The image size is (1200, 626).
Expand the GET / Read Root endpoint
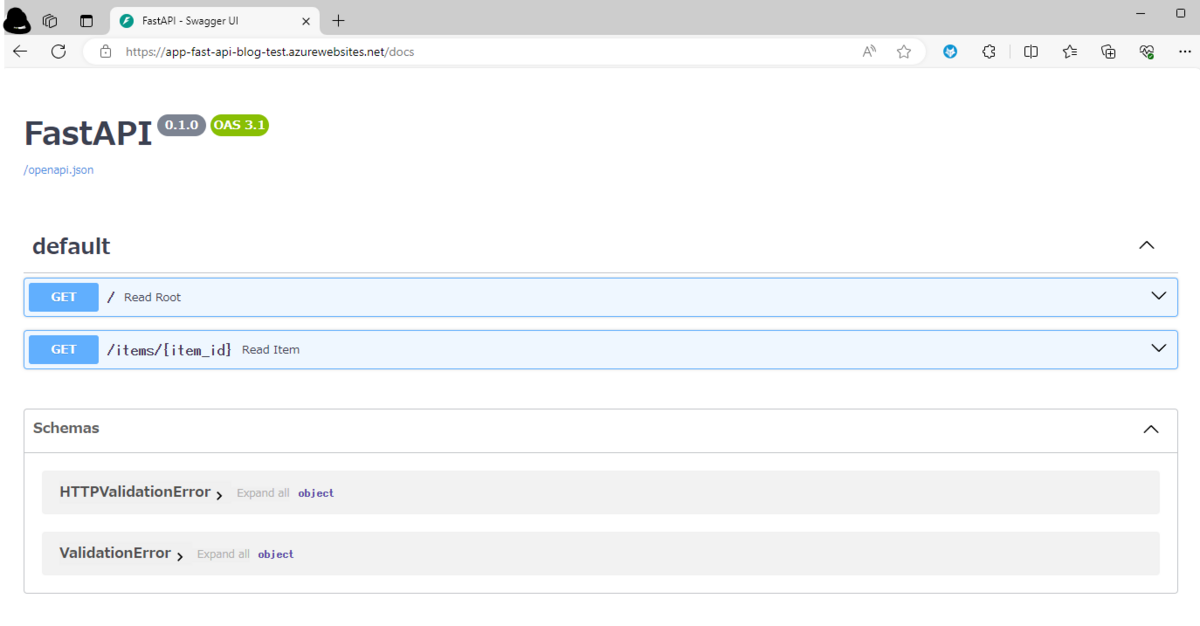[600, 297]
